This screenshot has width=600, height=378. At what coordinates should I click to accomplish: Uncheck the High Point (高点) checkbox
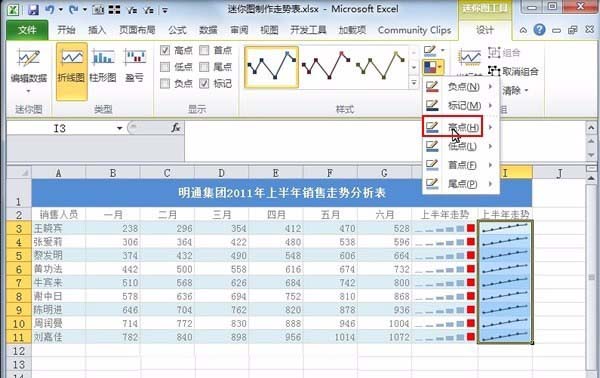165,50
